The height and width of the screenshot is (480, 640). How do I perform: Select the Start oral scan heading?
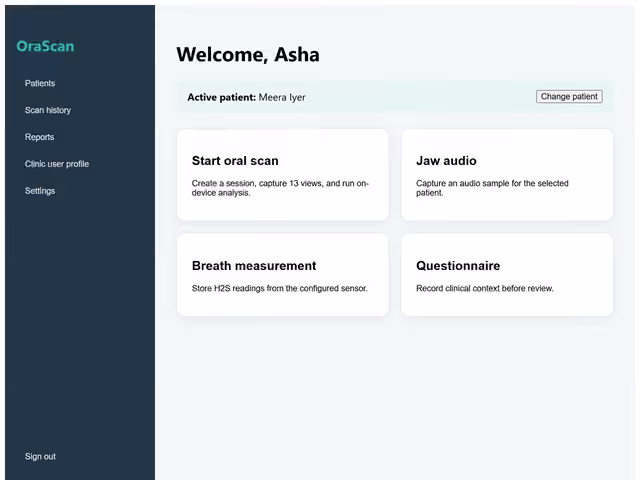pyautogui.click(x=235, y=161)
